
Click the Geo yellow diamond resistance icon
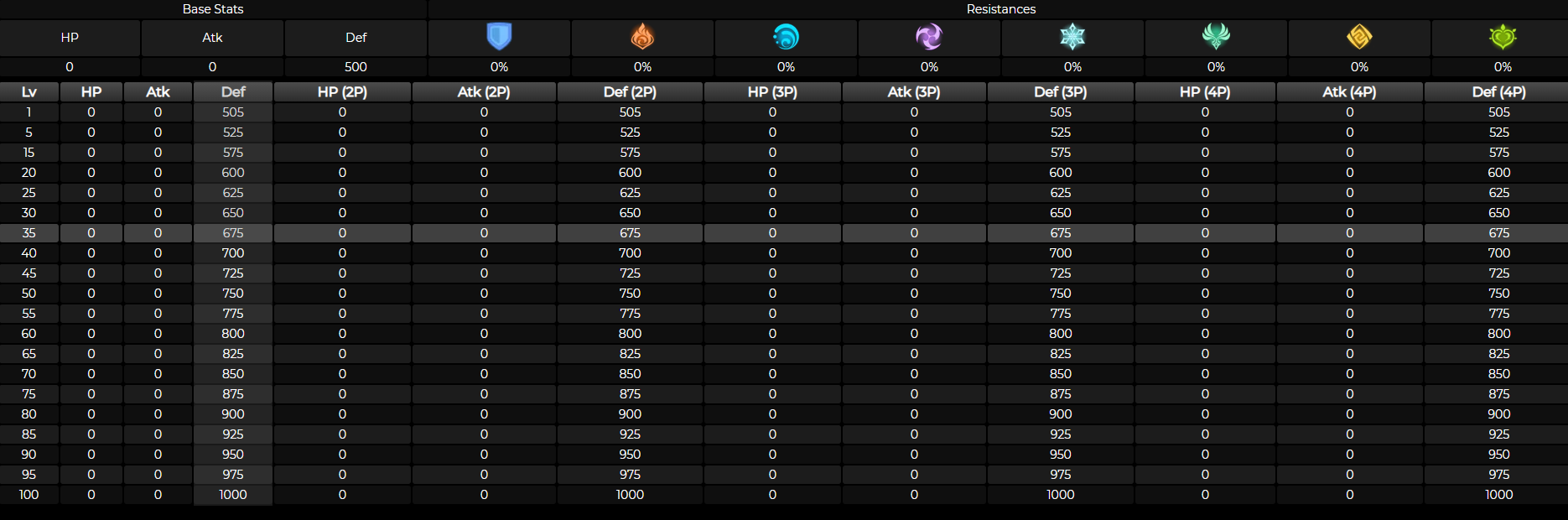tap(1359, 37)
